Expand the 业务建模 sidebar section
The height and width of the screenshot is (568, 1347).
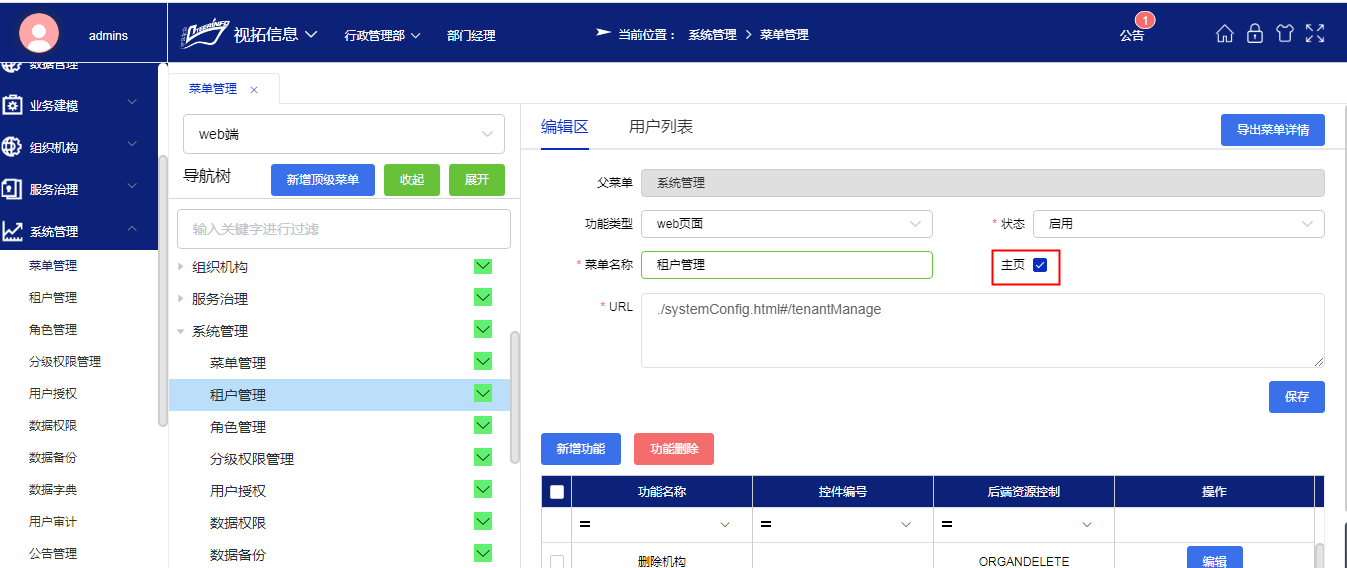(x=132, y=102)
